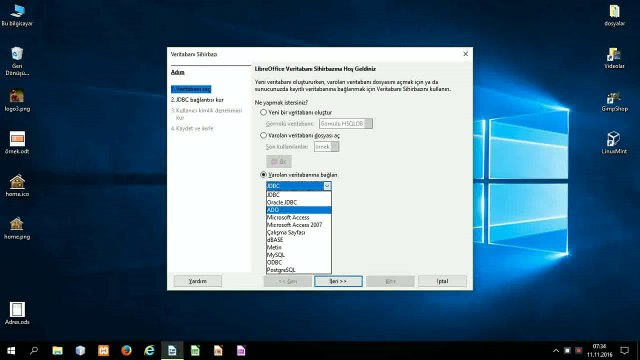The image size is (640, 360).
Task: Choose 'Varolan veritabanına bağlan' option
Action: [x=299, y=175]
